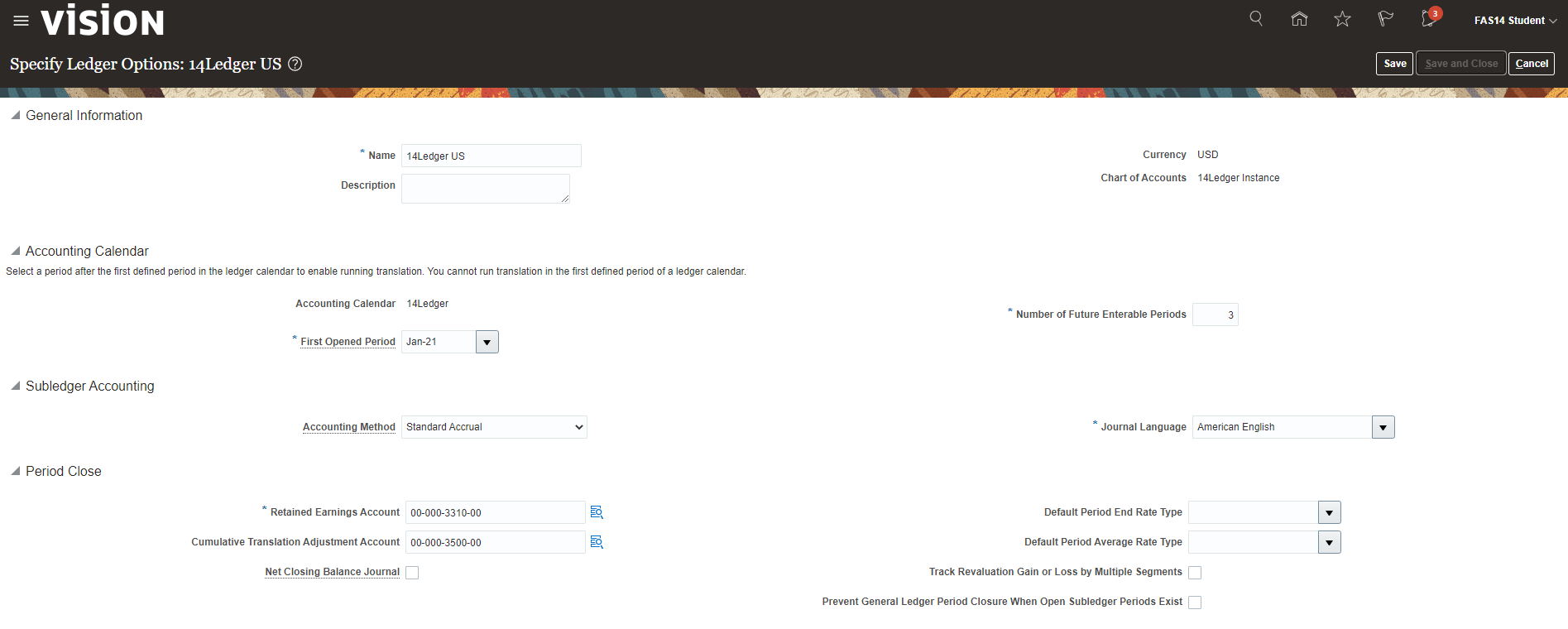Collapse the General Information section

pyautogui.click(x=15, y=116)
